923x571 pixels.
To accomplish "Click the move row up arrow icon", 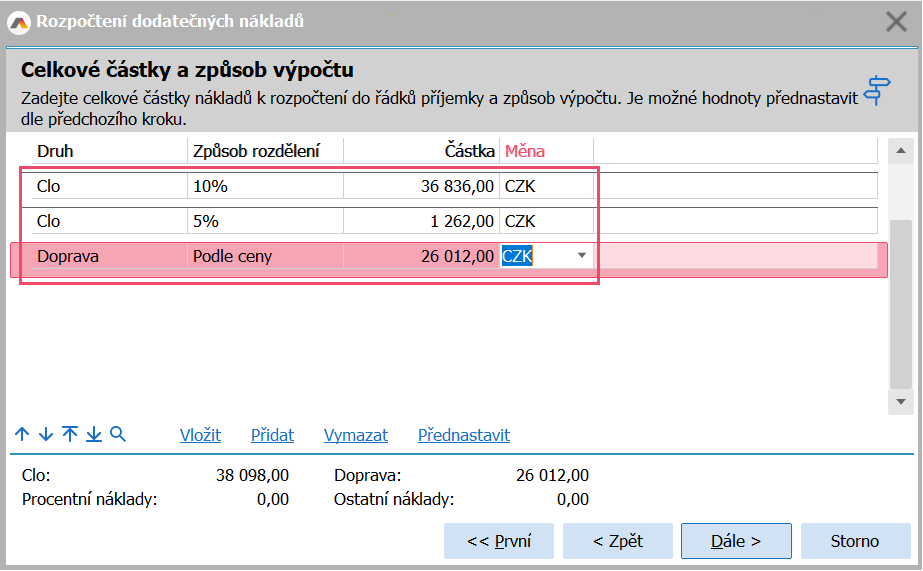I will [22, 434].
